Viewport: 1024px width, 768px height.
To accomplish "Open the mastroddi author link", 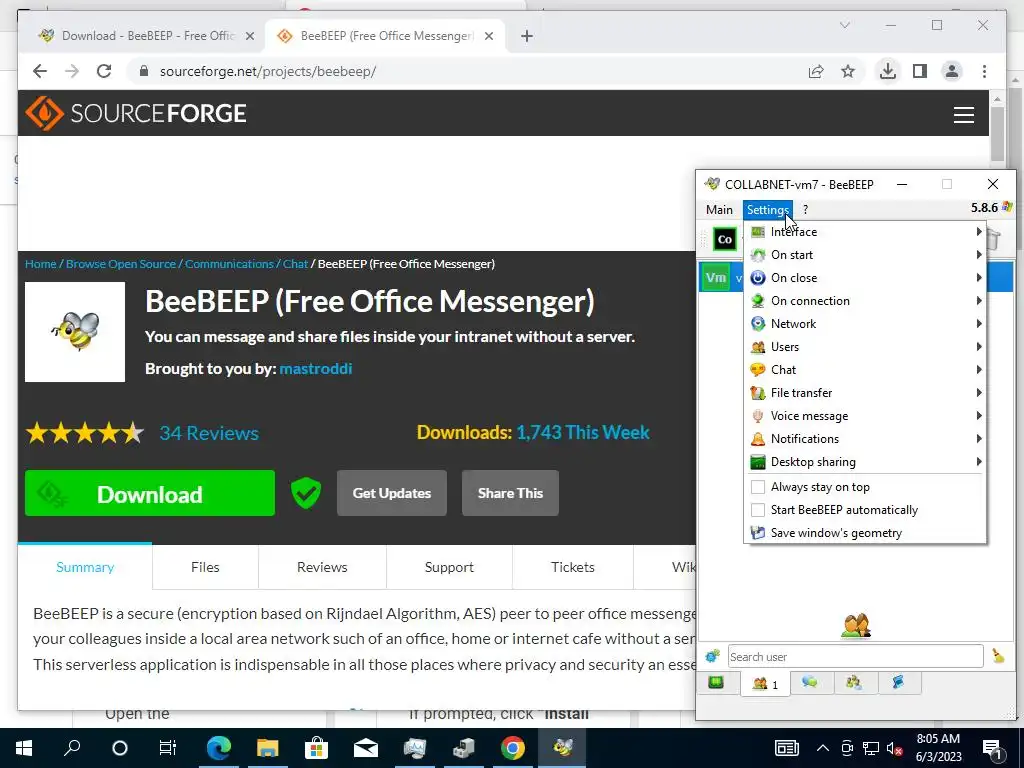I will point(315,368).
